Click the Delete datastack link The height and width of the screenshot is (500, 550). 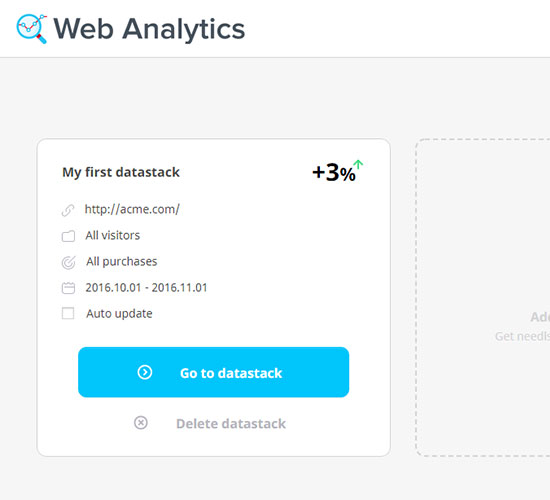[x=231, y=424]
